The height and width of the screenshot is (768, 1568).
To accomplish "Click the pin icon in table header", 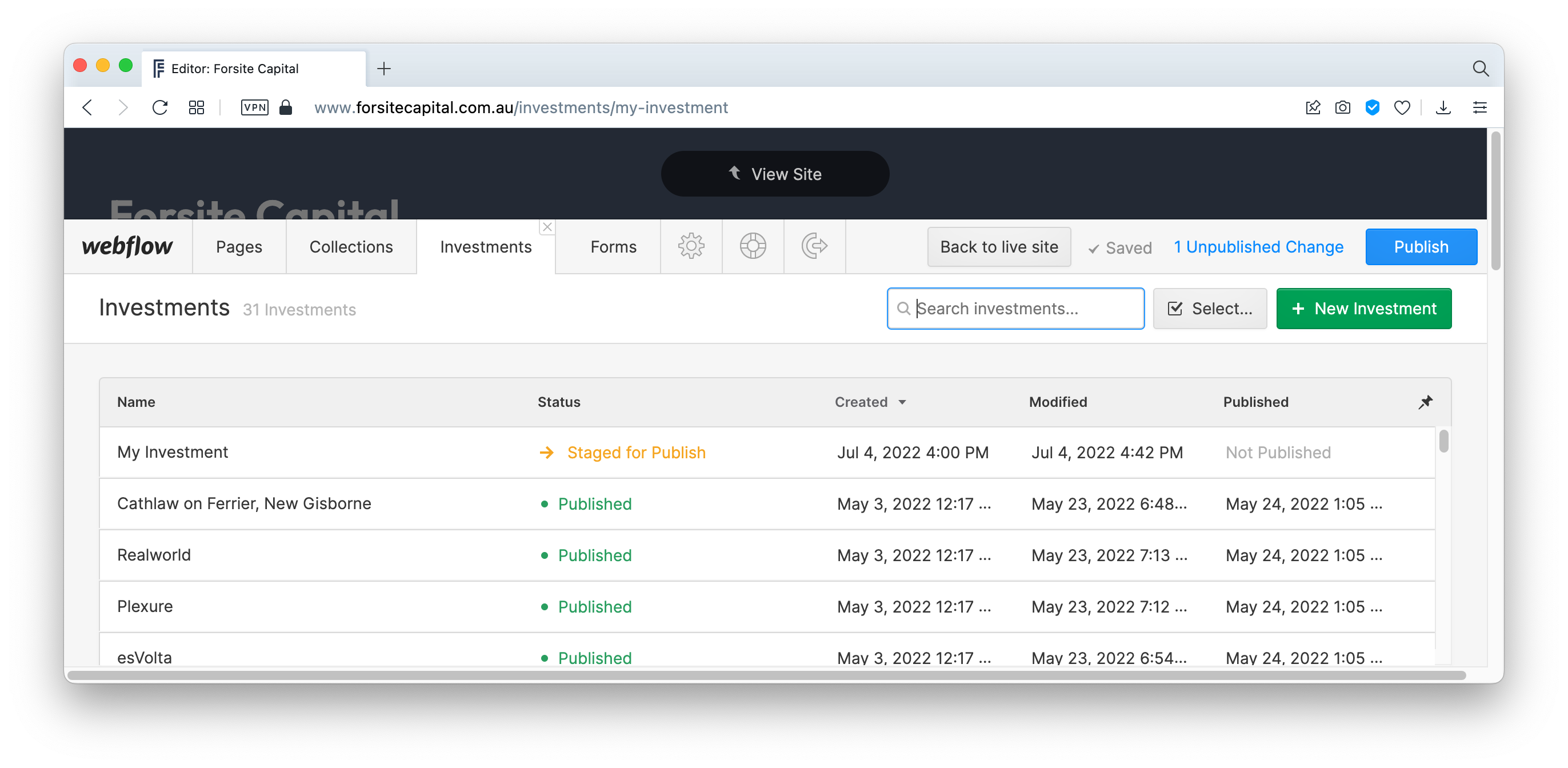I will (1426, 402).
